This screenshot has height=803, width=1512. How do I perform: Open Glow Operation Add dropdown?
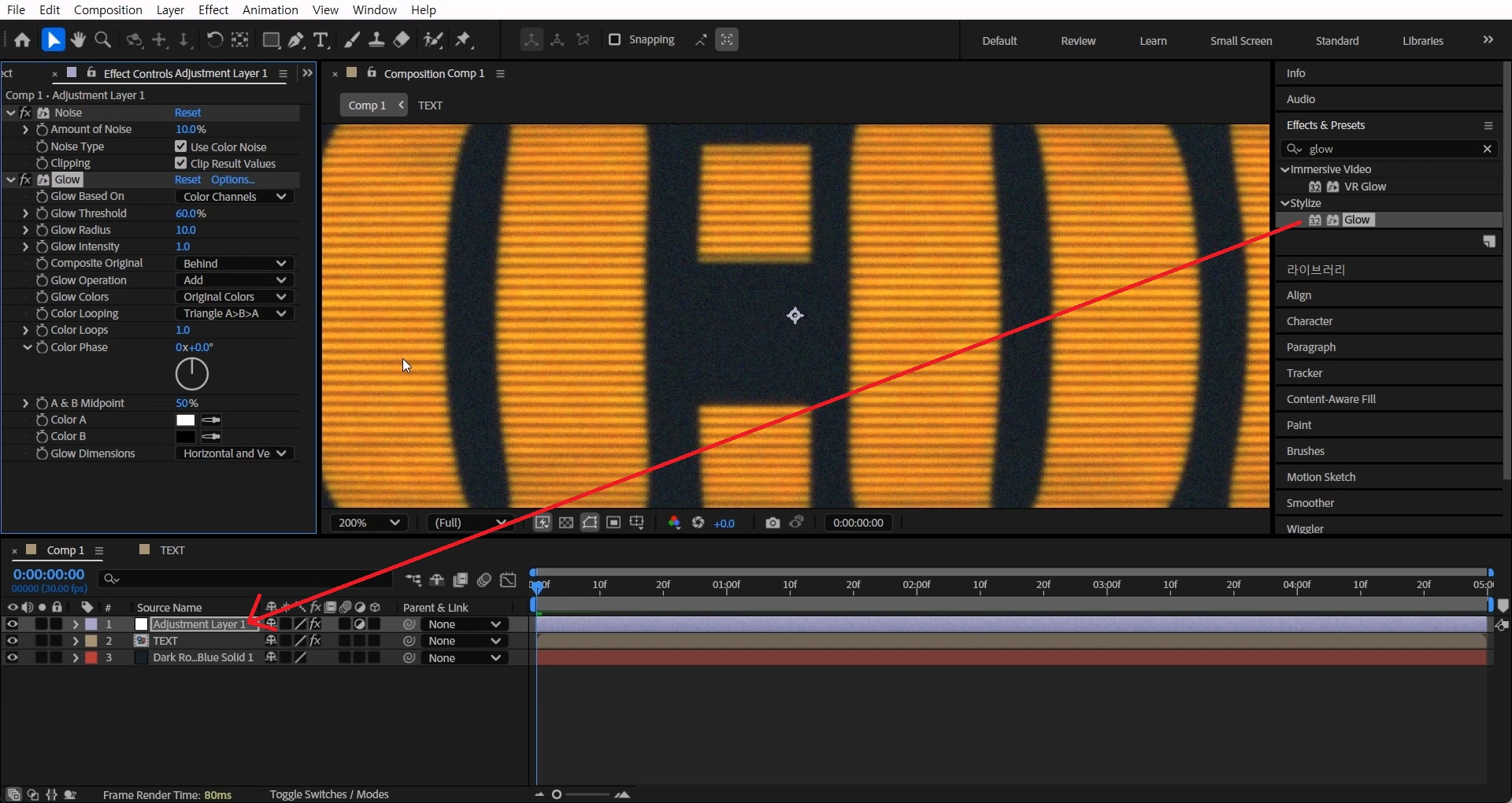point(235,280)
